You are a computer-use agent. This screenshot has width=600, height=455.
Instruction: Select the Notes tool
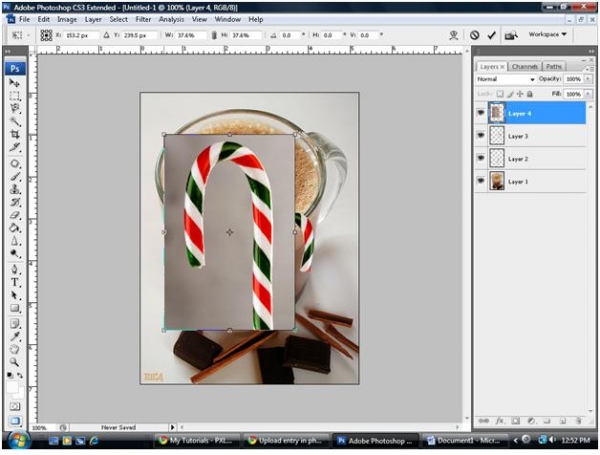[15, 324]
